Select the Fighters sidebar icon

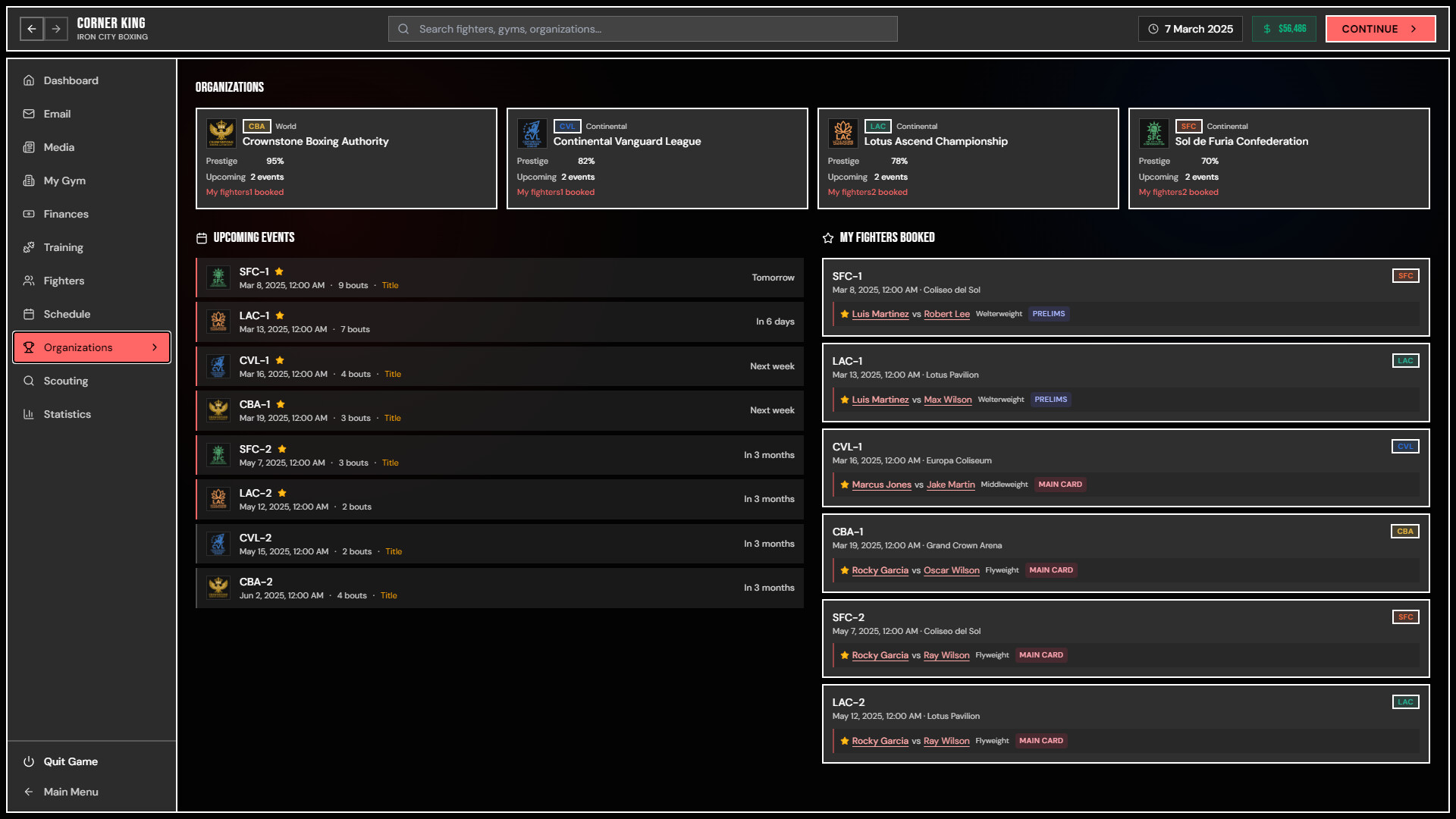pos(28,281)
